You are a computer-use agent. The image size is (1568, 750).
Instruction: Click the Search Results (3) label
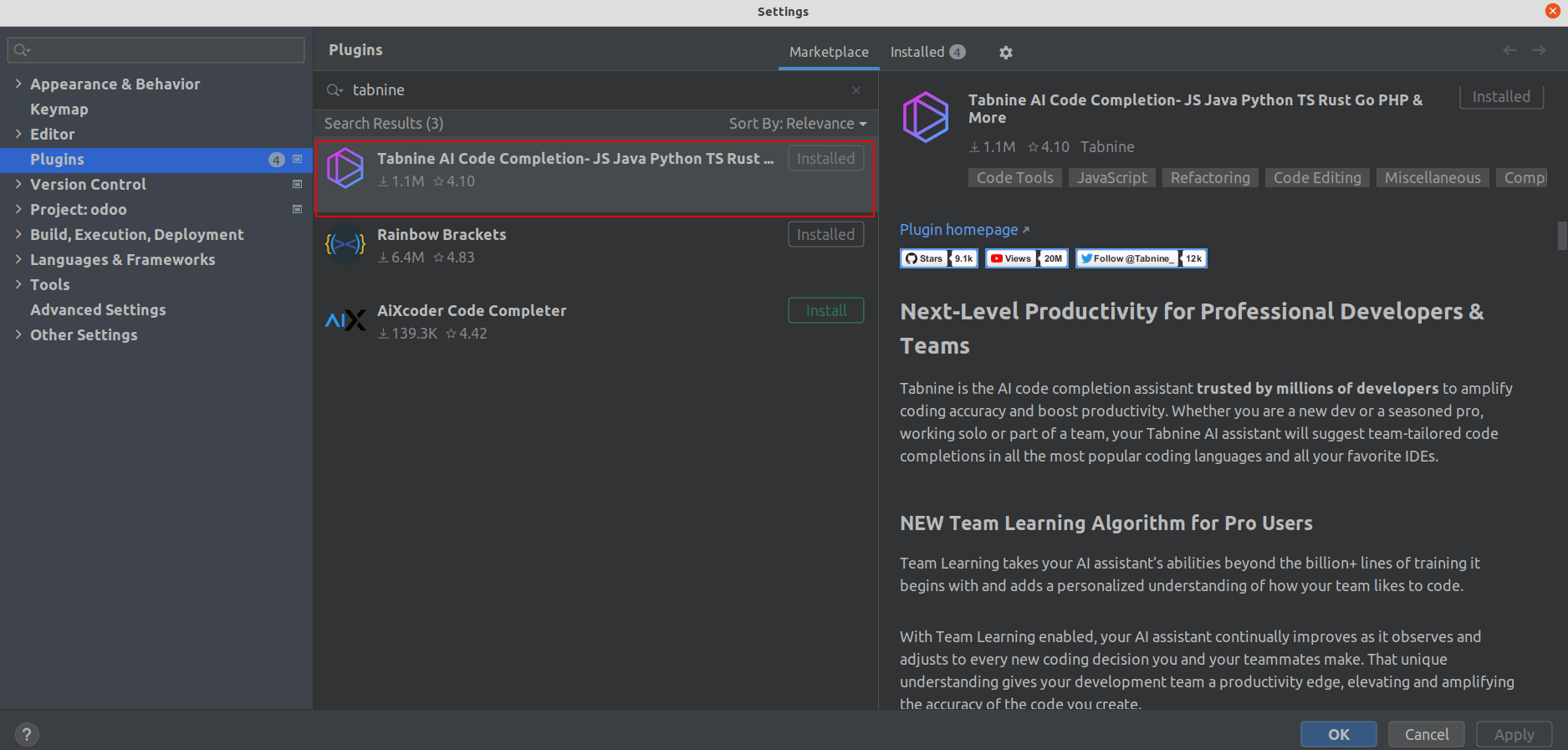(384, 124)
